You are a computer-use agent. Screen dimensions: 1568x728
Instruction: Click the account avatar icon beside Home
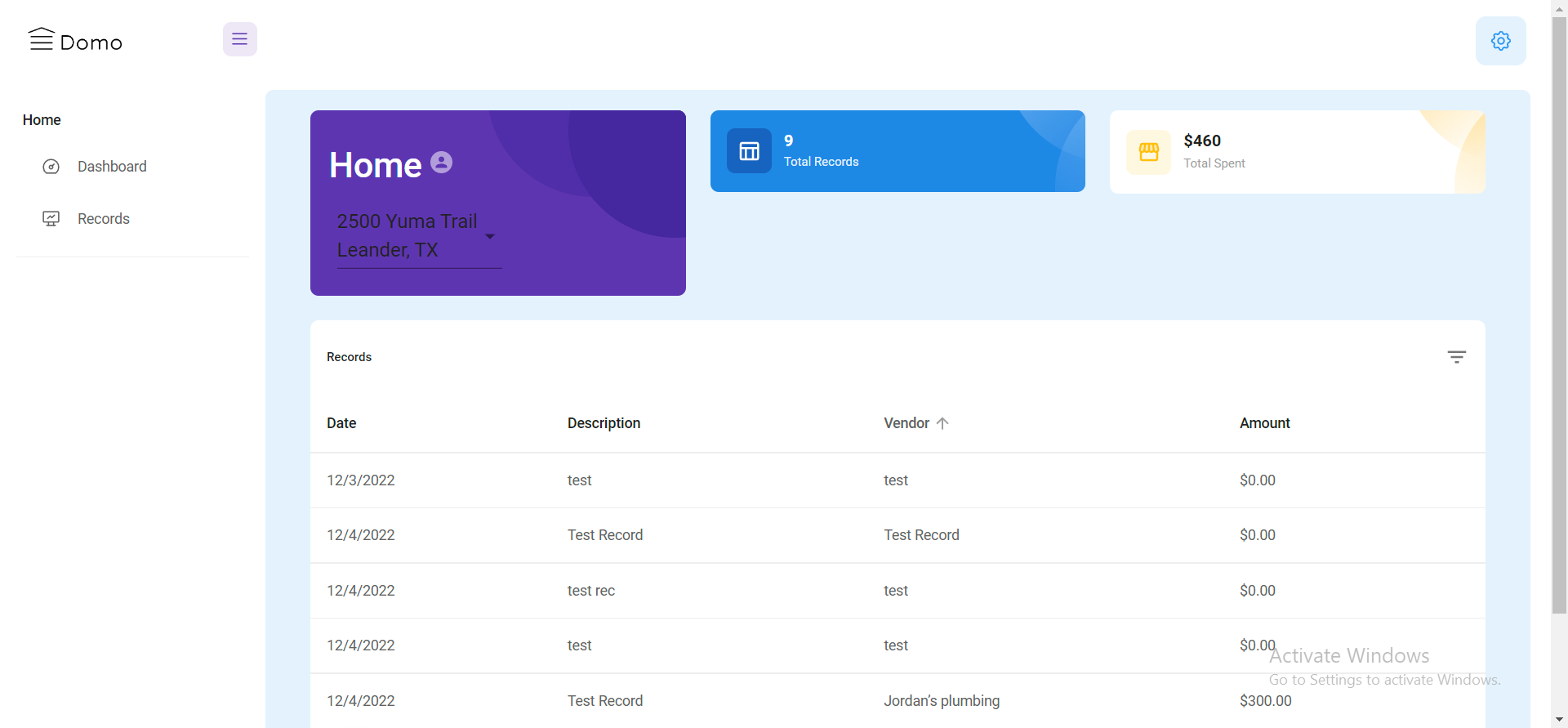(x=441, y=162)
